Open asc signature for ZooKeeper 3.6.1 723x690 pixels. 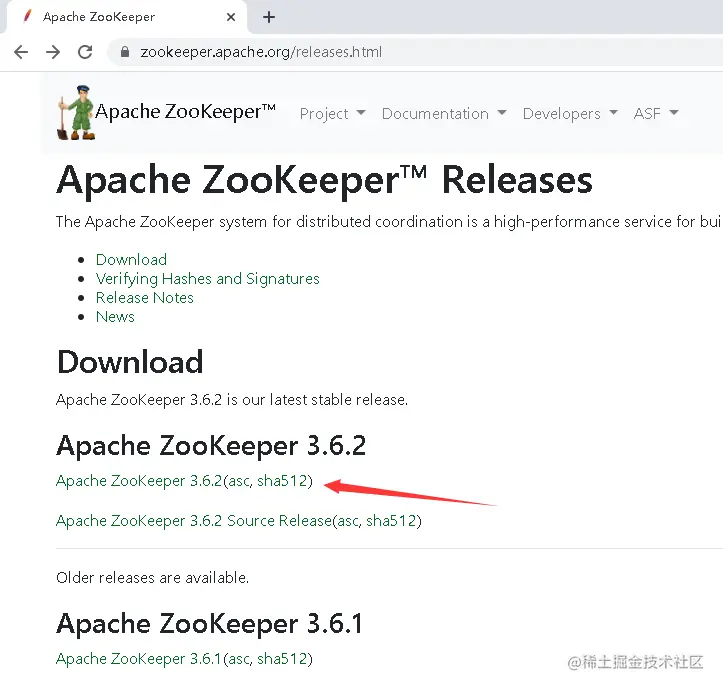[x=239, y=659]
